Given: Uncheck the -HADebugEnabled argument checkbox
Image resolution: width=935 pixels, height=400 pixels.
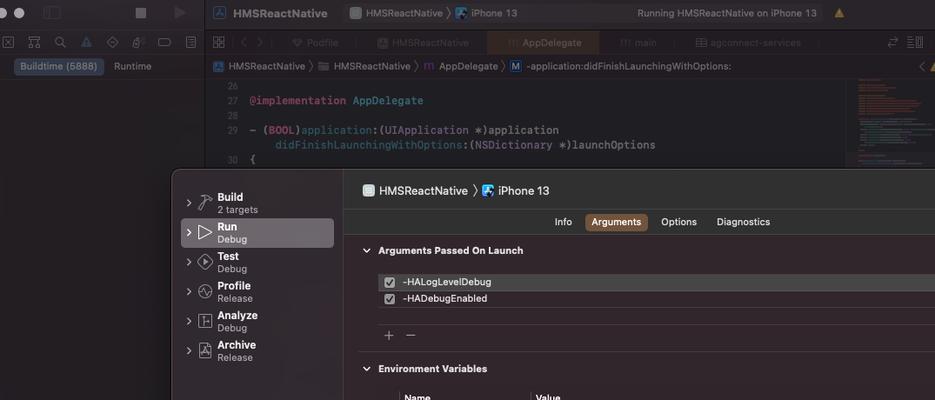Looking at the screenshot, I should [389, 299].
